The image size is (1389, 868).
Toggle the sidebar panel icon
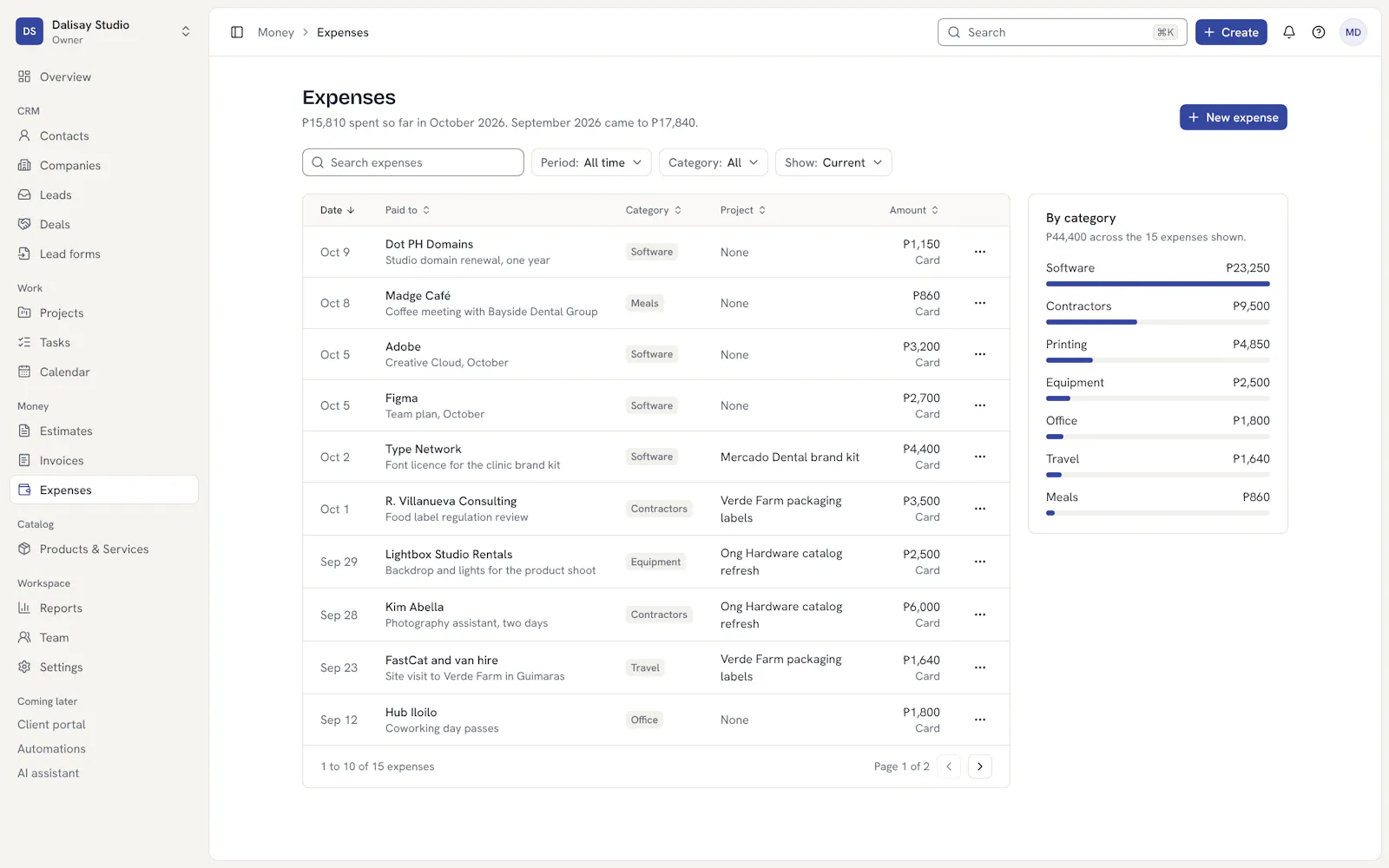(237, 32)
